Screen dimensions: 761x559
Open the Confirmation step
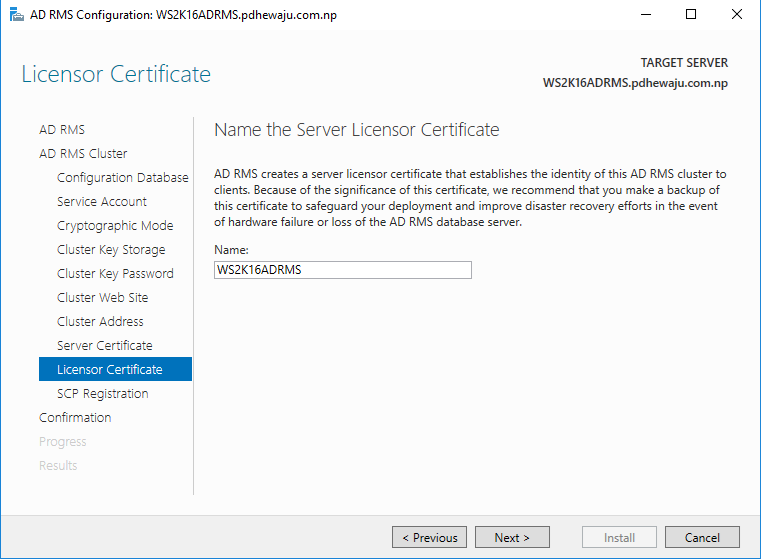pyautogui.click(x=75, y=417)
